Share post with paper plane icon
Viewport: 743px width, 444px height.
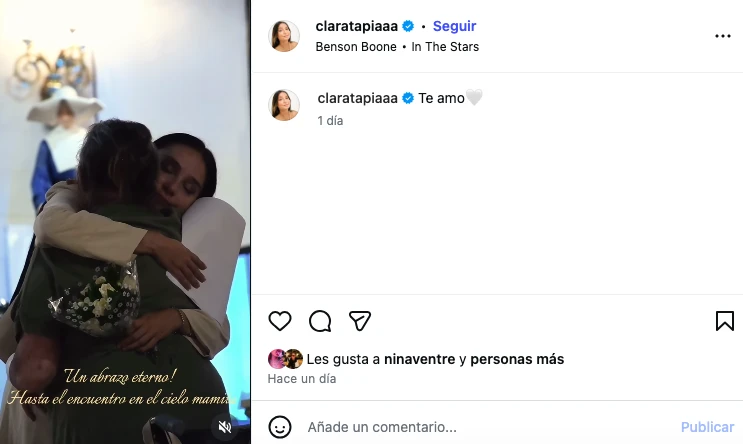coord(360,321)
